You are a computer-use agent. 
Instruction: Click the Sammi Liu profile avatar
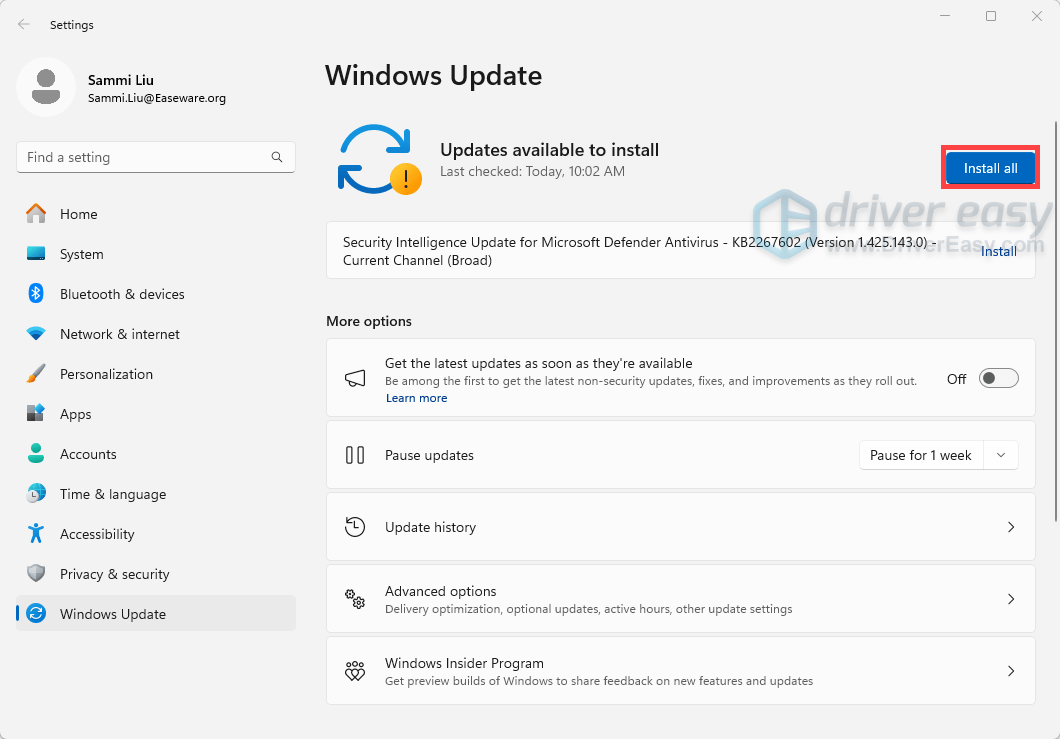[x=45, y=87]
